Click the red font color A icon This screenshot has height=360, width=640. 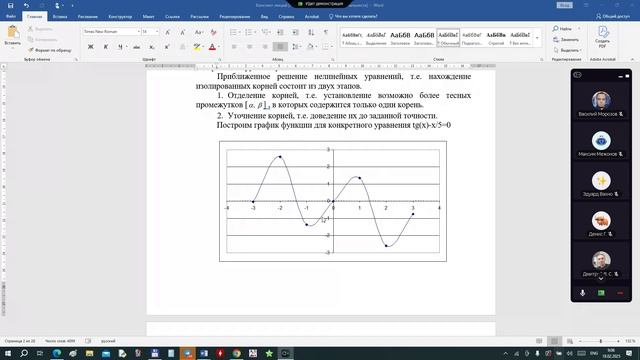coord(212,47)
